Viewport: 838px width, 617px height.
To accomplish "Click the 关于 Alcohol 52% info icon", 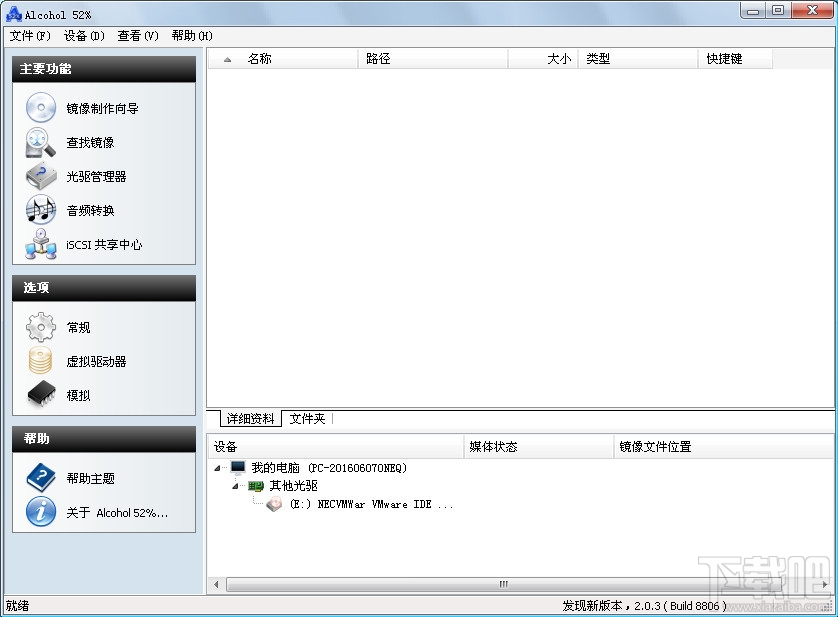I will pyautogui.click(x=41, y=512).
